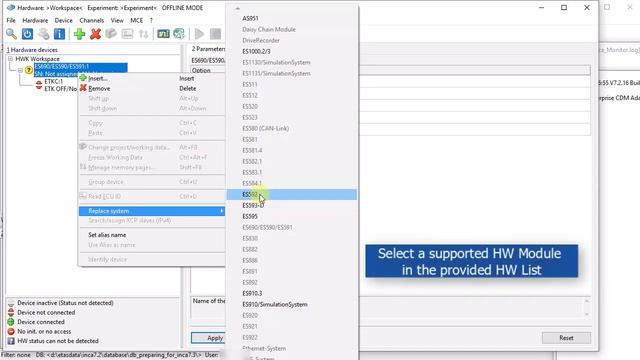Image resolution: width=640 pixels, height=360 pixels.
Task: Click the grey play start measurement icon
Action: 199,34
